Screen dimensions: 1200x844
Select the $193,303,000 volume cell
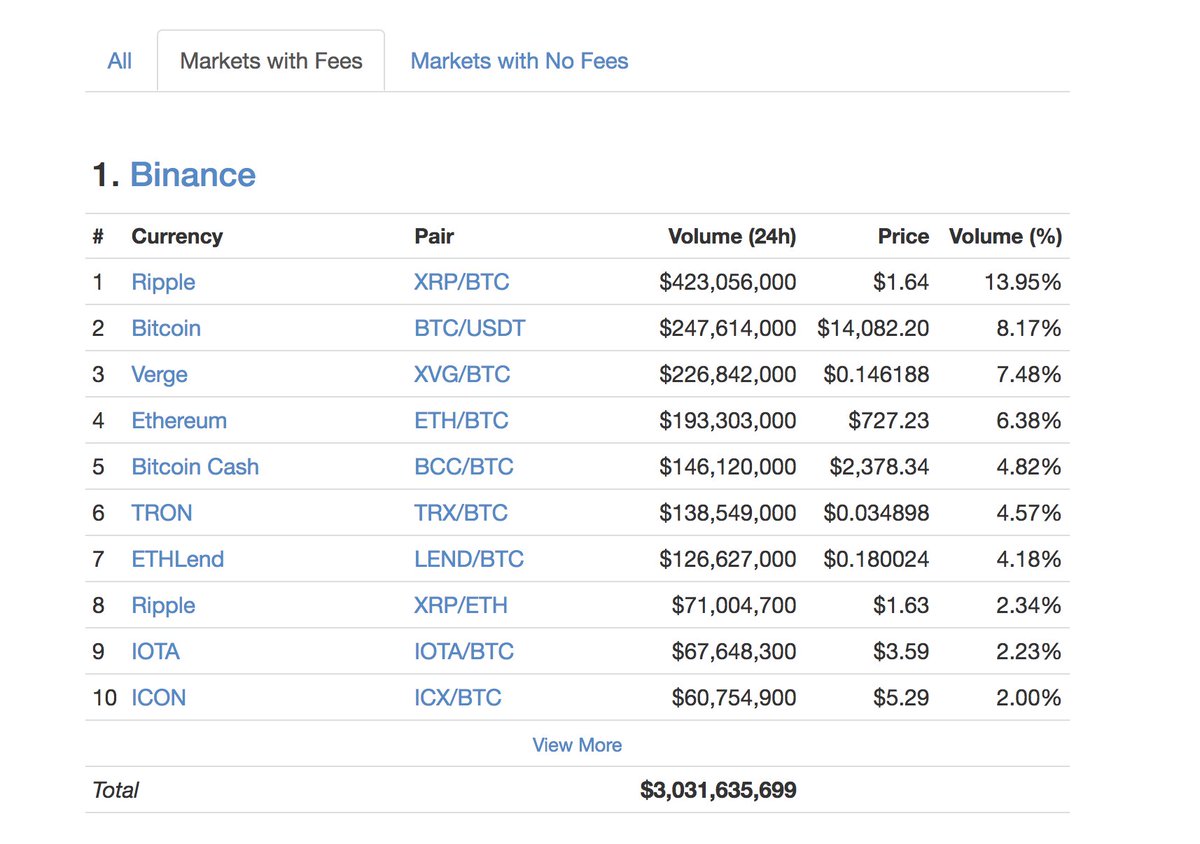click(x=728, y=421)
